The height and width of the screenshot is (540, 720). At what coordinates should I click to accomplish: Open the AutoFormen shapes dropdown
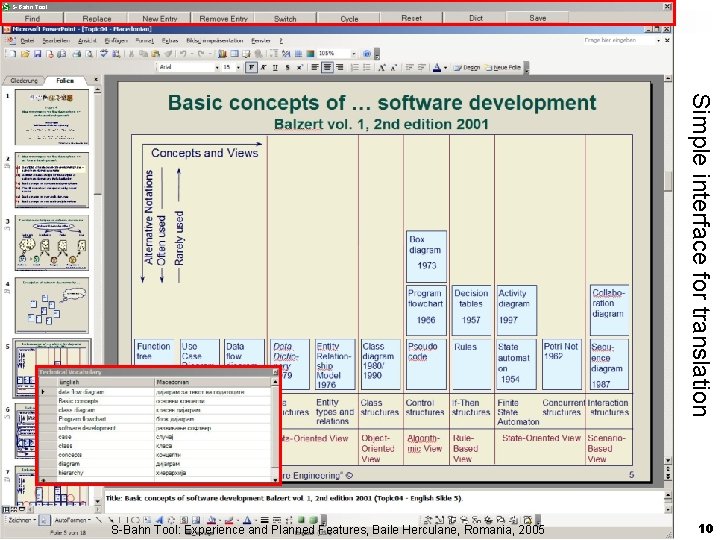(73, 520)
